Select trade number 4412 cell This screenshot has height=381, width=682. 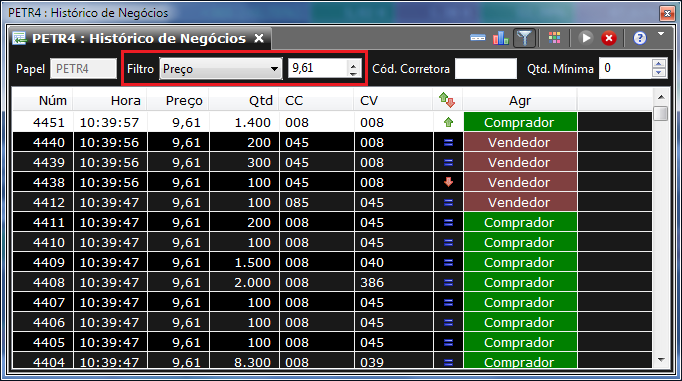coord(43,202)
